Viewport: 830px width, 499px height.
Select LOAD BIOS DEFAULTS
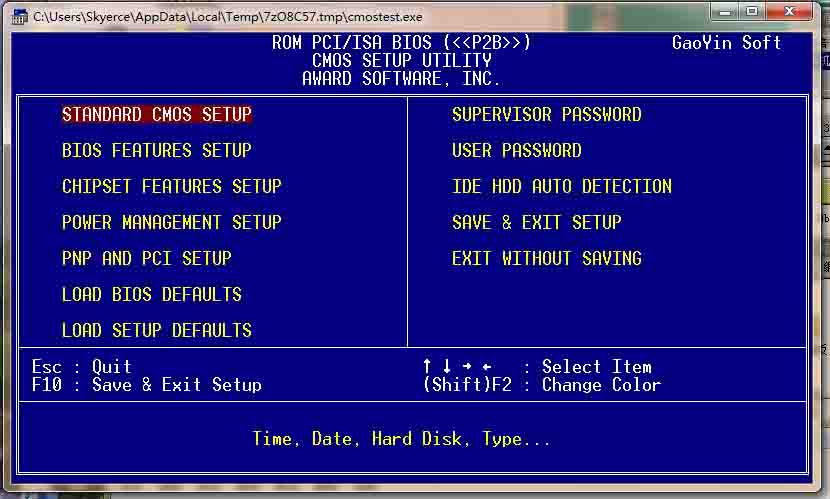(151, 294)
